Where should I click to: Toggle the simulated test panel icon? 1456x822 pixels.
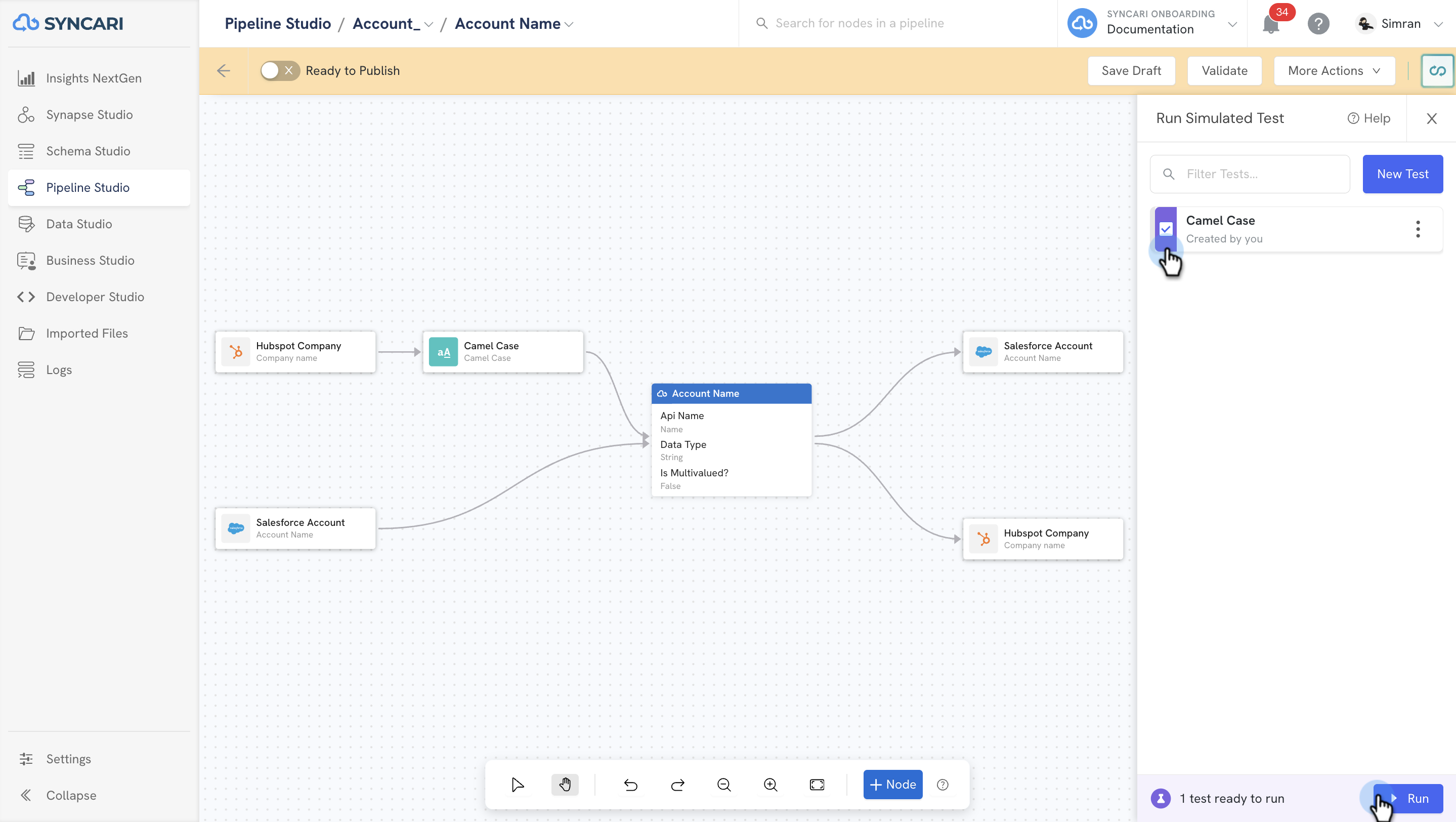pyautogui.click(x=1437, y=71)
